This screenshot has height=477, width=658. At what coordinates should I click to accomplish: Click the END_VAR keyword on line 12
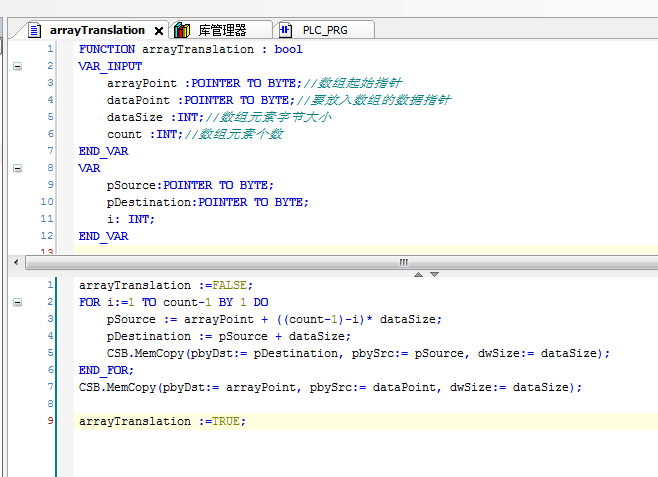104,237
